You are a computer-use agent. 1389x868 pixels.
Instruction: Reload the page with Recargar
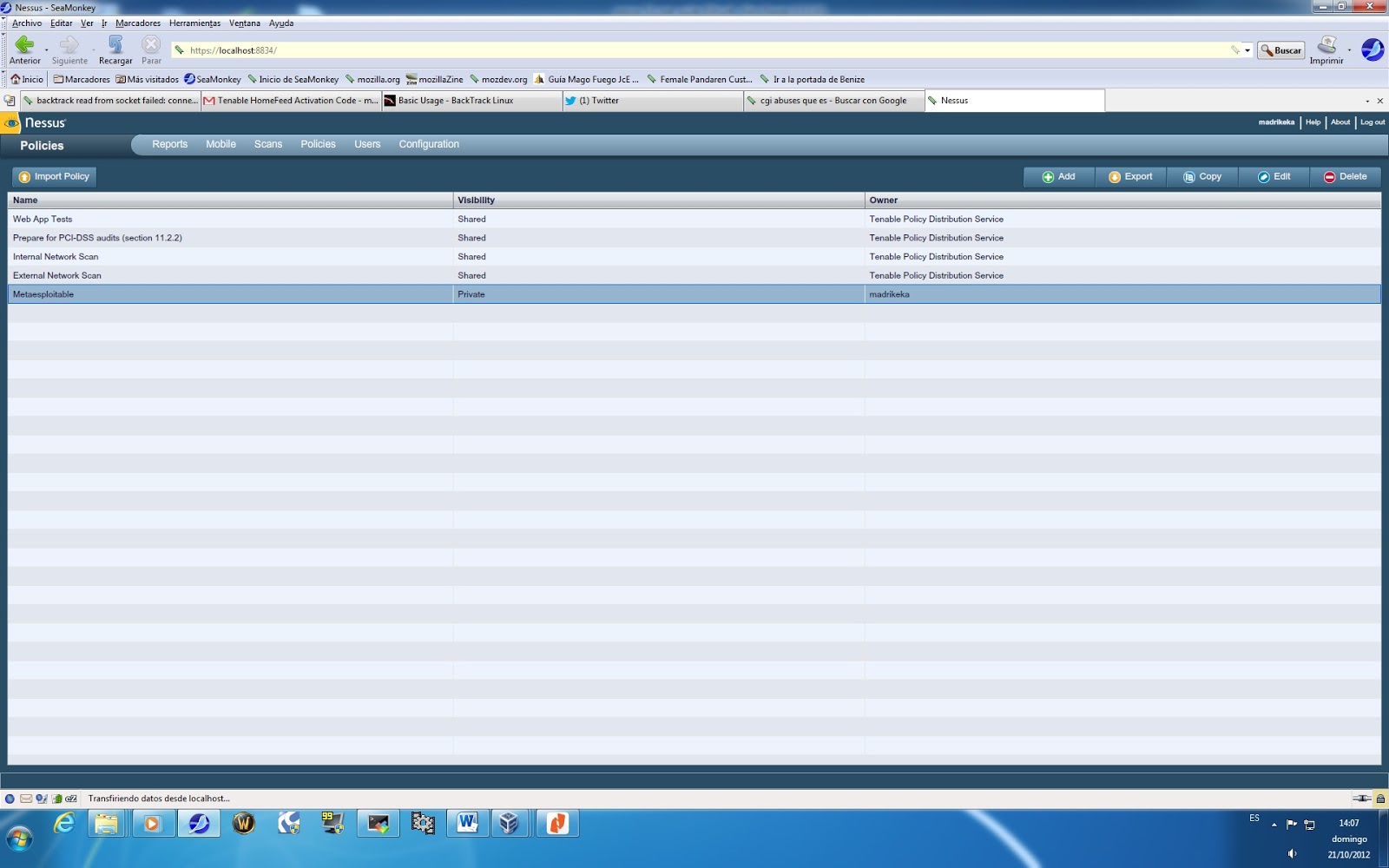(x=115, y=50)
